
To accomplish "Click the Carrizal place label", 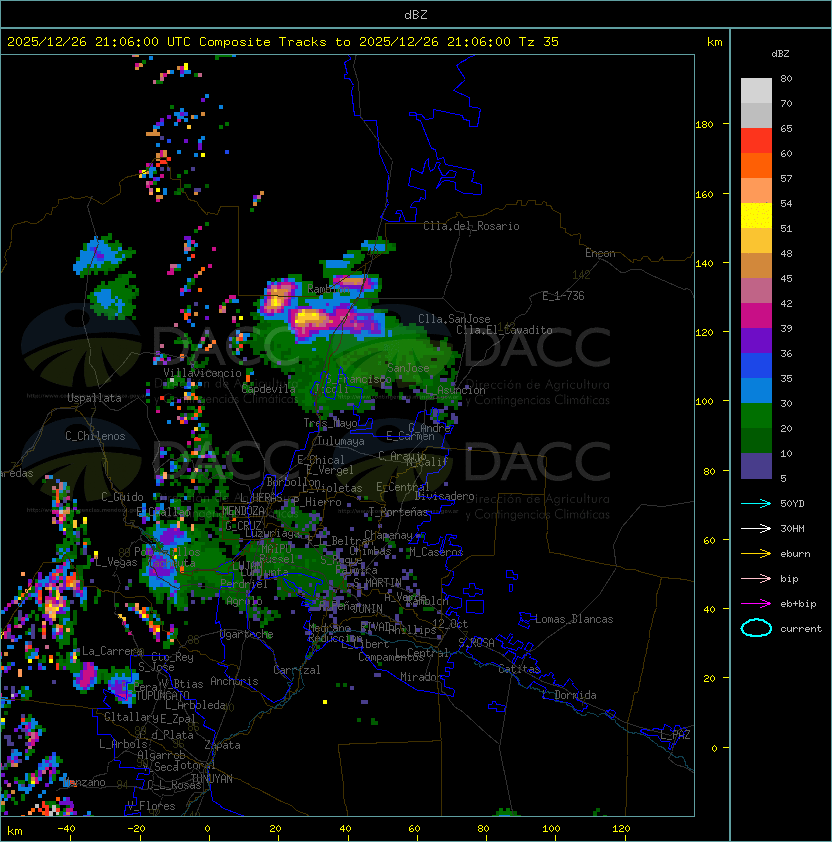I will point(297,670).
